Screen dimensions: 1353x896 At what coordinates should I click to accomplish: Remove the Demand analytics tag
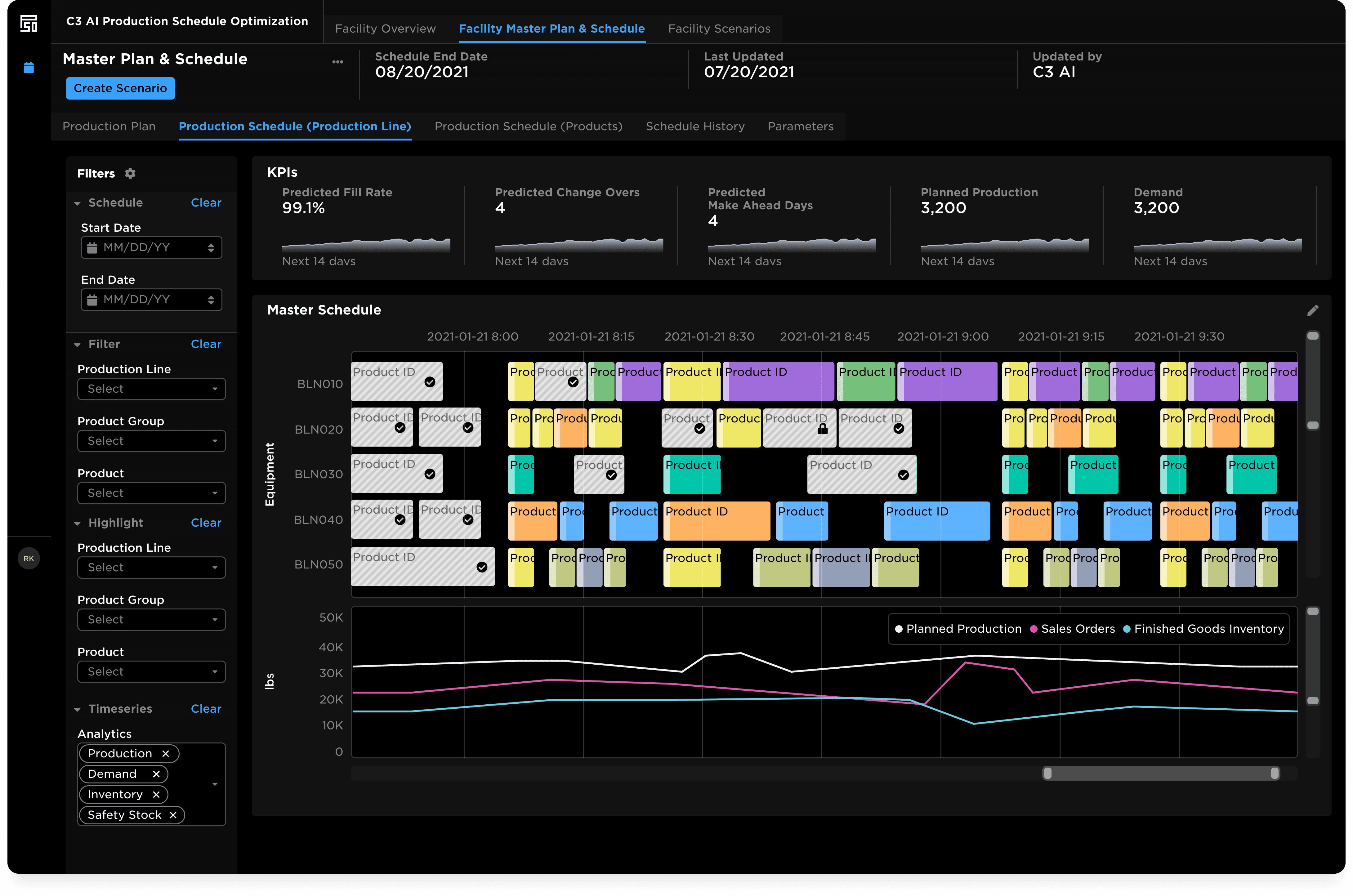click(156, 774)
